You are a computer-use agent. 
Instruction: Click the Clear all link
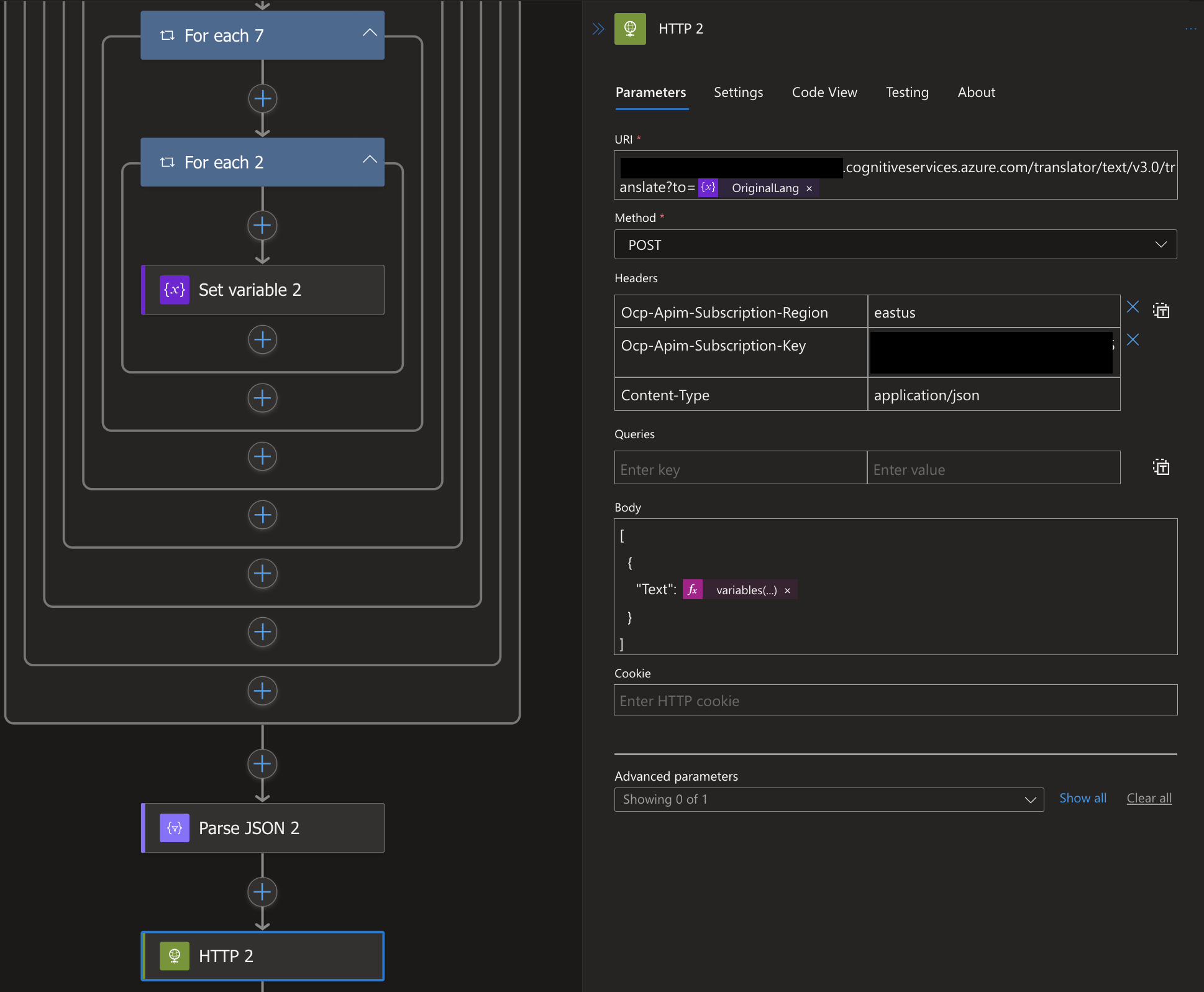click(x=1149, y=798)
